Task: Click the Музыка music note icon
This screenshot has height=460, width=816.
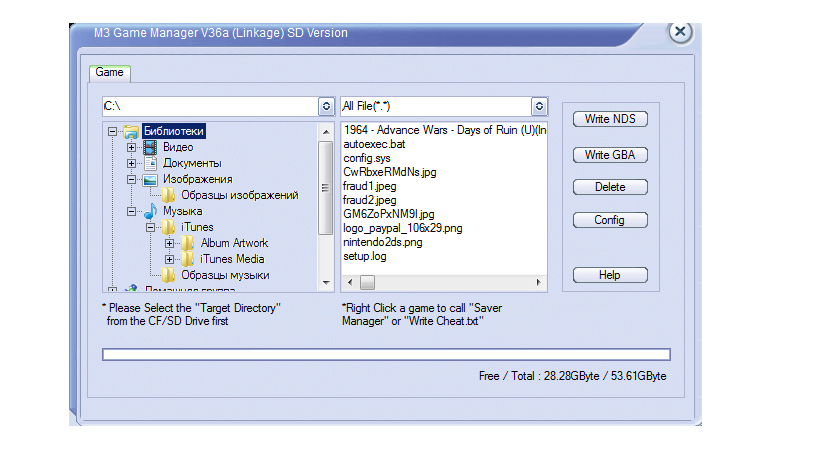Action: click(x=150, y=211)
